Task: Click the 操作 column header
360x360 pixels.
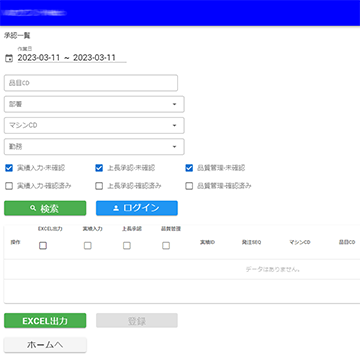Action: pyautogui.click(x=15, y=242)
